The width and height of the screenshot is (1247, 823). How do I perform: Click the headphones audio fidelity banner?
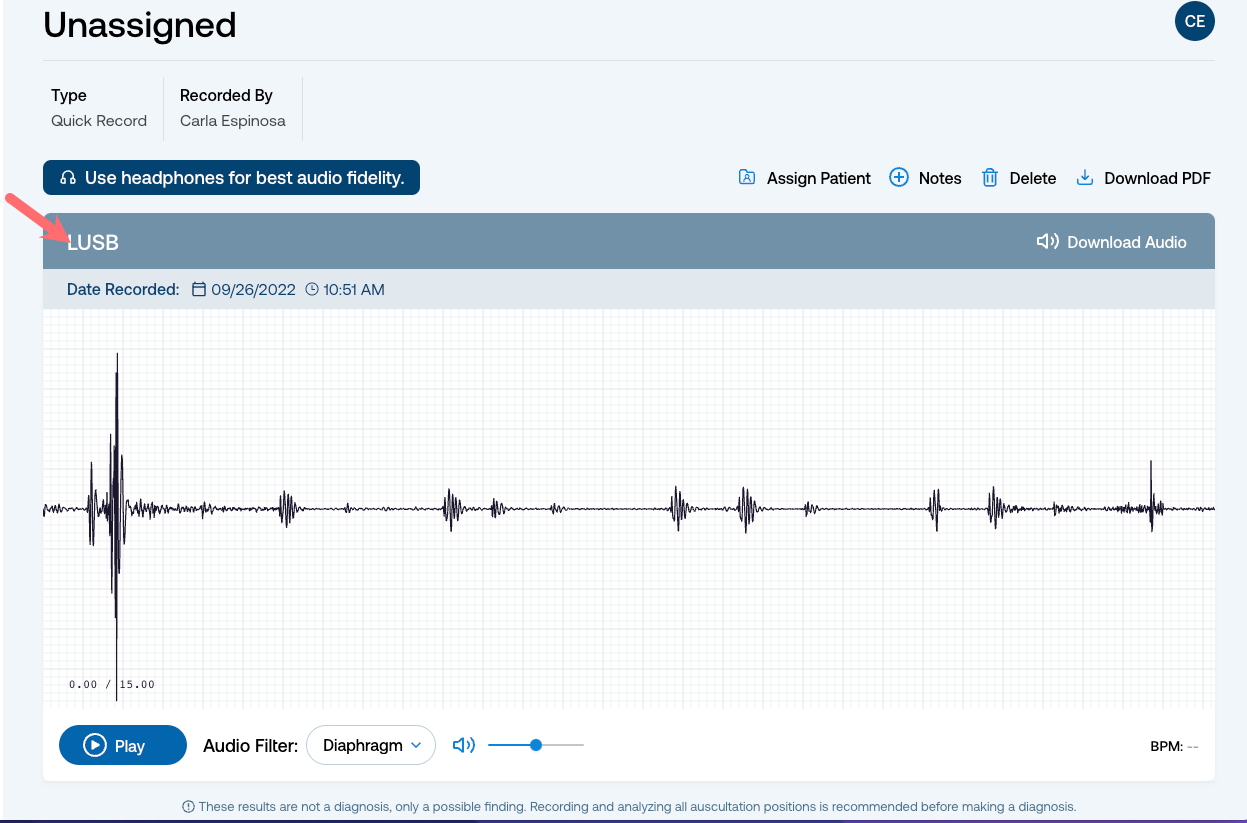pyautogui.click(x=231, y=178)
